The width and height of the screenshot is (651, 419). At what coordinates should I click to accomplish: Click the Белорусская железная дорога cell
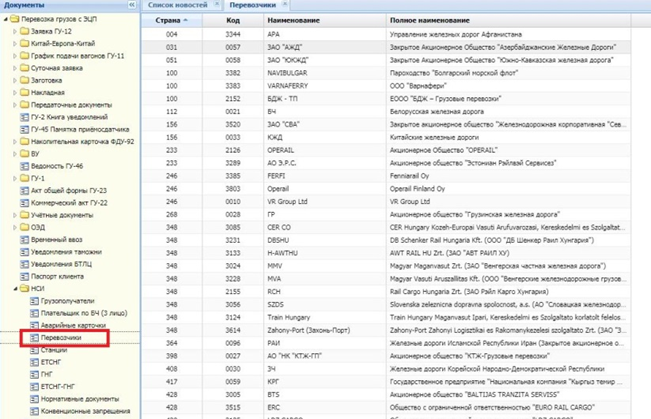click(x=508, y=112)
